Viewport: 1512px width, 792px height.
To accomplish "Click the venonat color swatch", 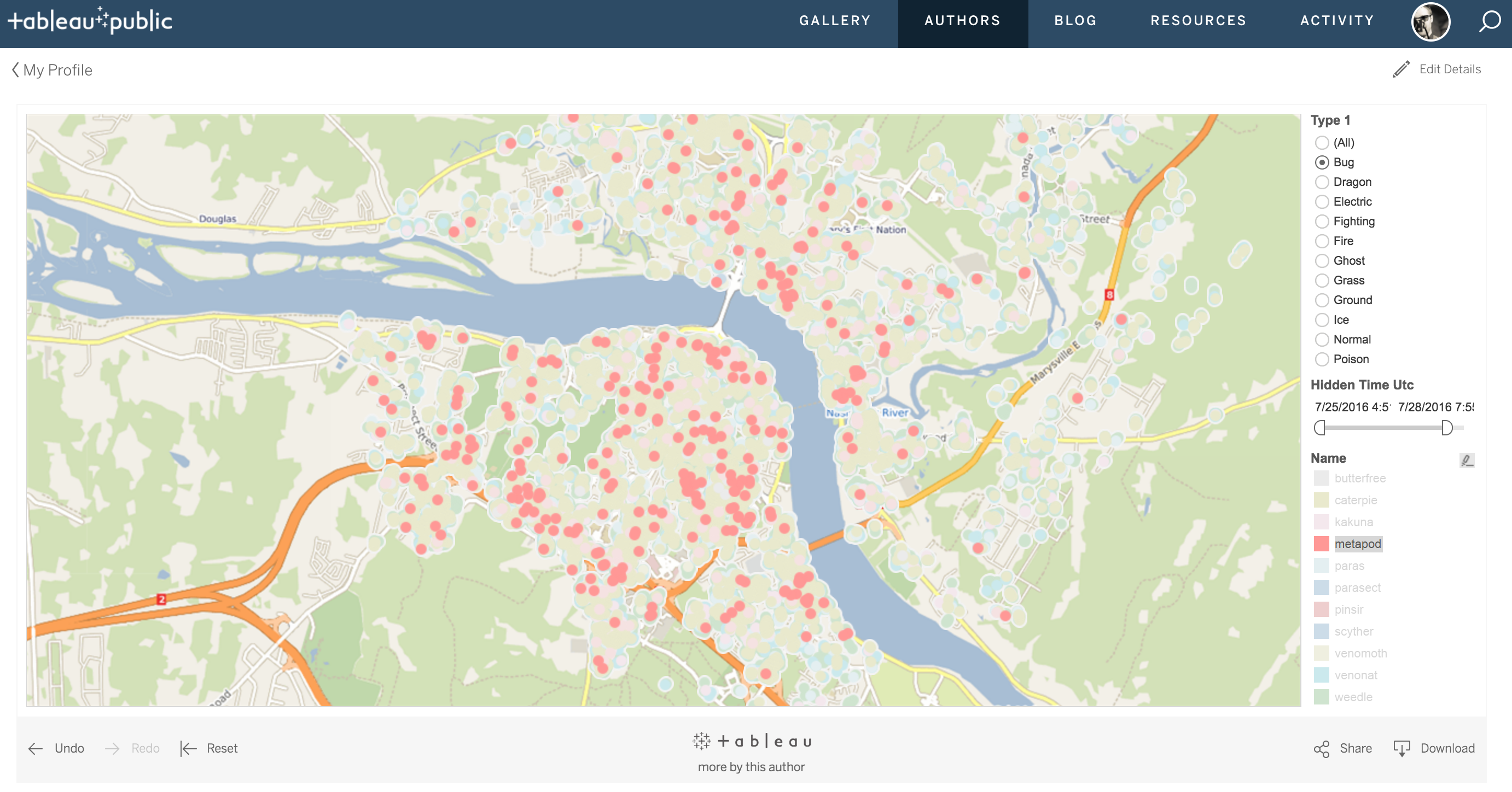I will [1321, 674].
